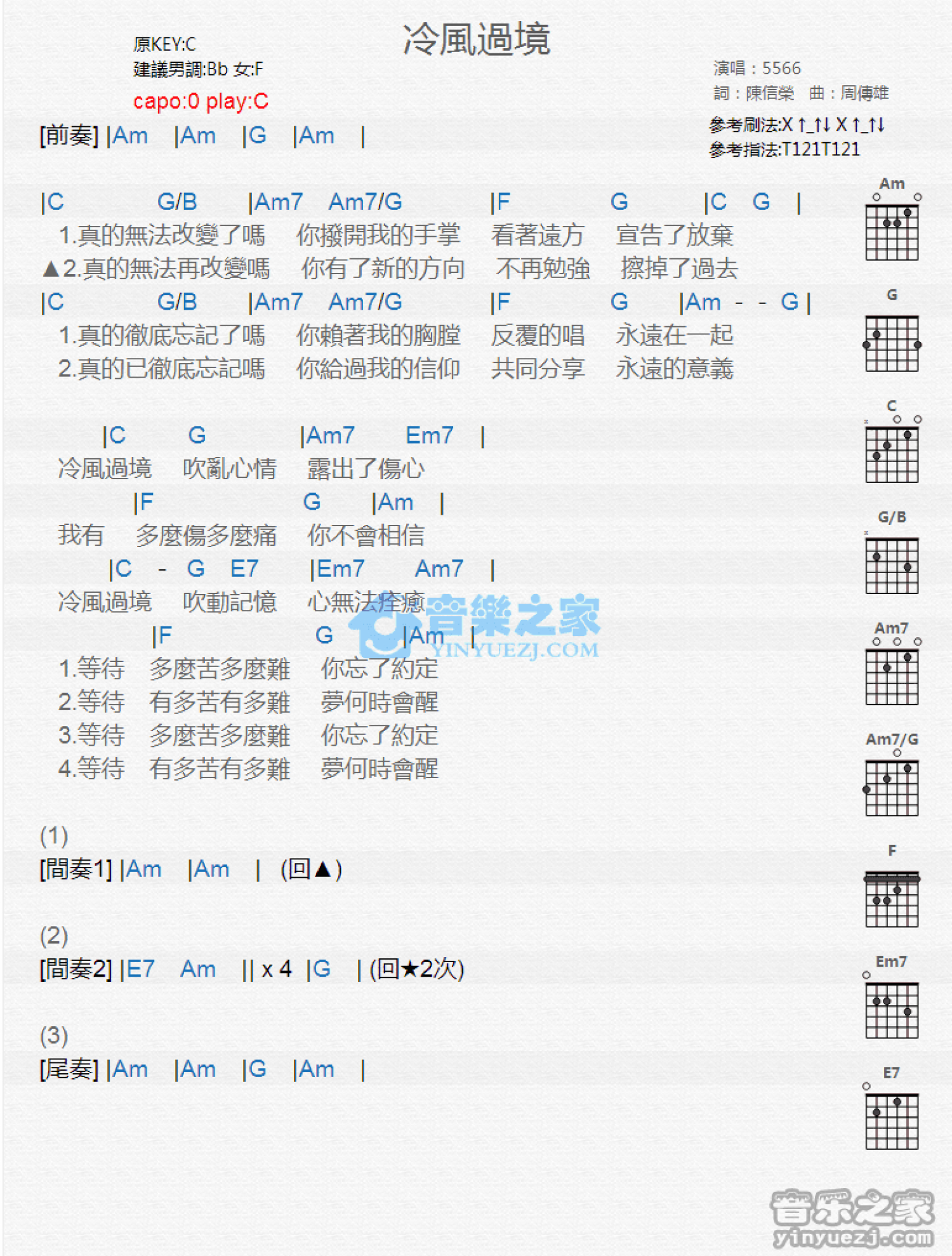Click the song title 冷風過境

pyautogui.click(x=476, y=39)
